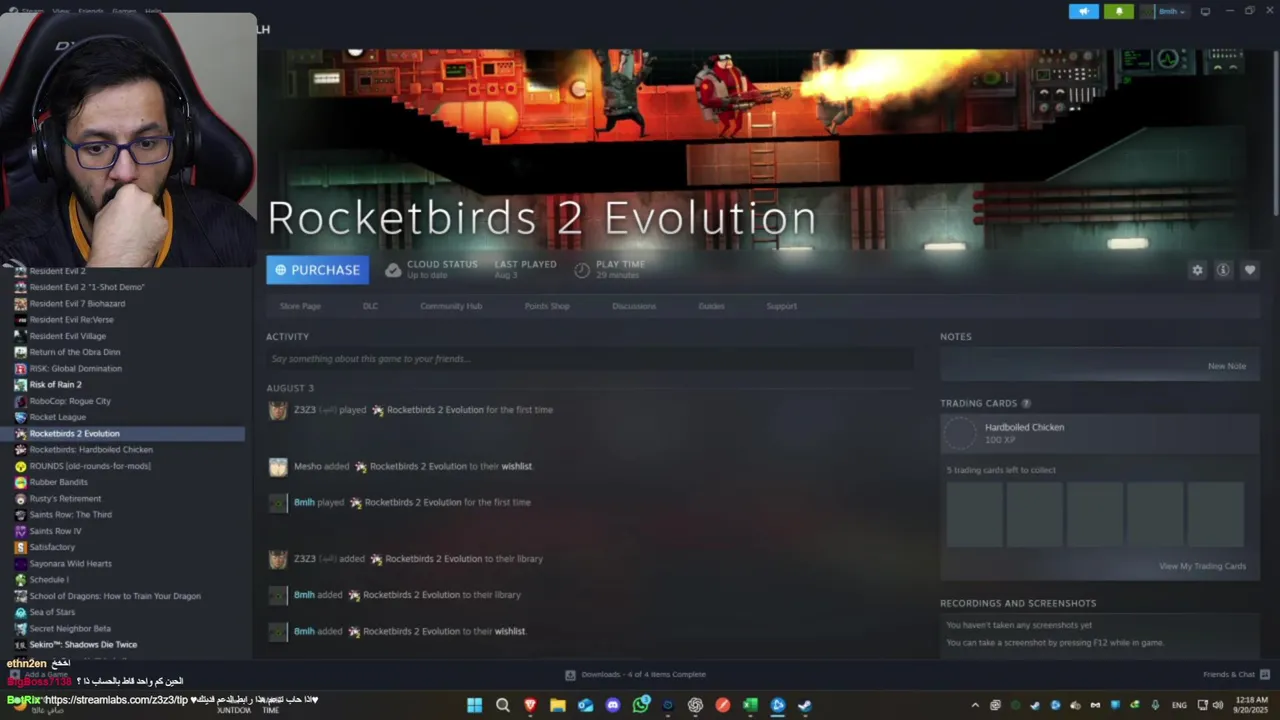Click Mesho user name in activity
The image size is (1280, 720).
[307, 466]
